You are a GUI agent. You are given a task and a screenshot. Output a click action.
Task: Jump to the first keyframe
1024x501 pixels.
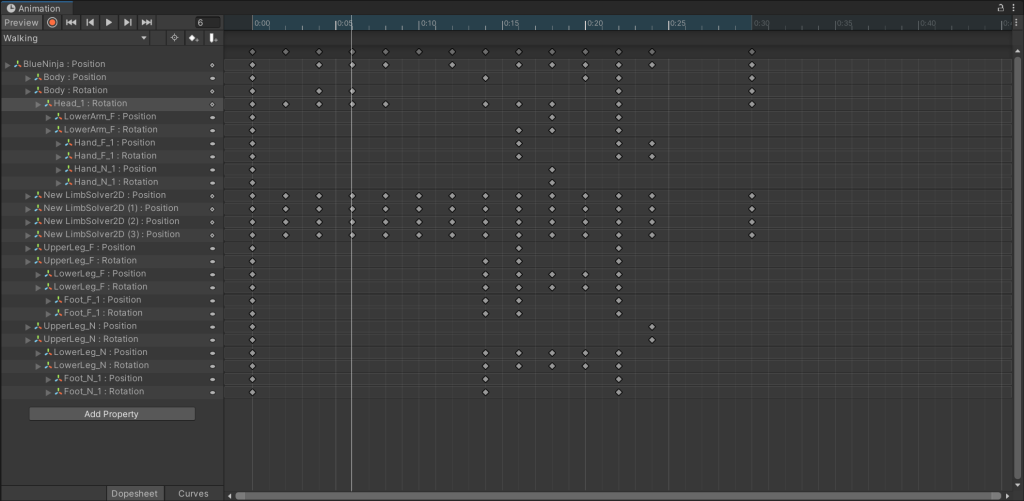[71, 22]
